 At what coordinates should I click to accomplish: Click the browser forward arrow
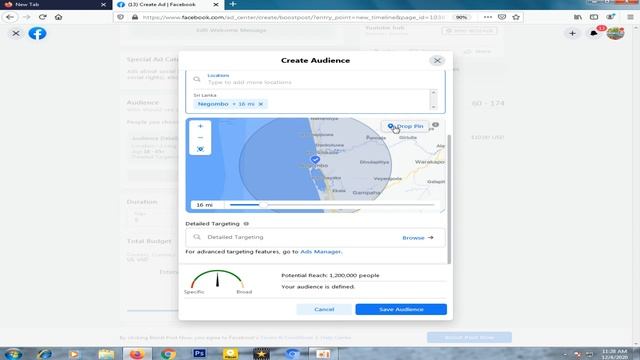pyautogui.click(x=27, y=17)
